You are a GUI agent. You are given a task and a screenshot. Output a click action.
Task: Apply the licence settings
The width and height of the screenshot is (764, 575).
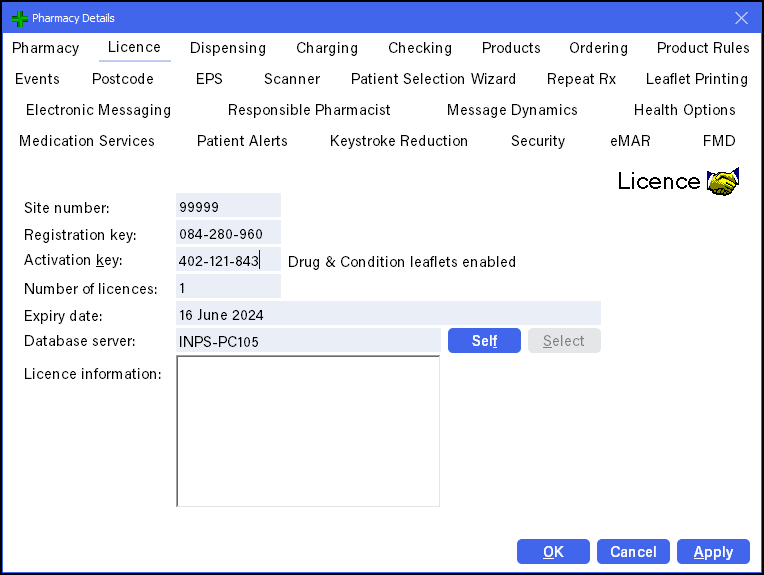coord(713,552)
